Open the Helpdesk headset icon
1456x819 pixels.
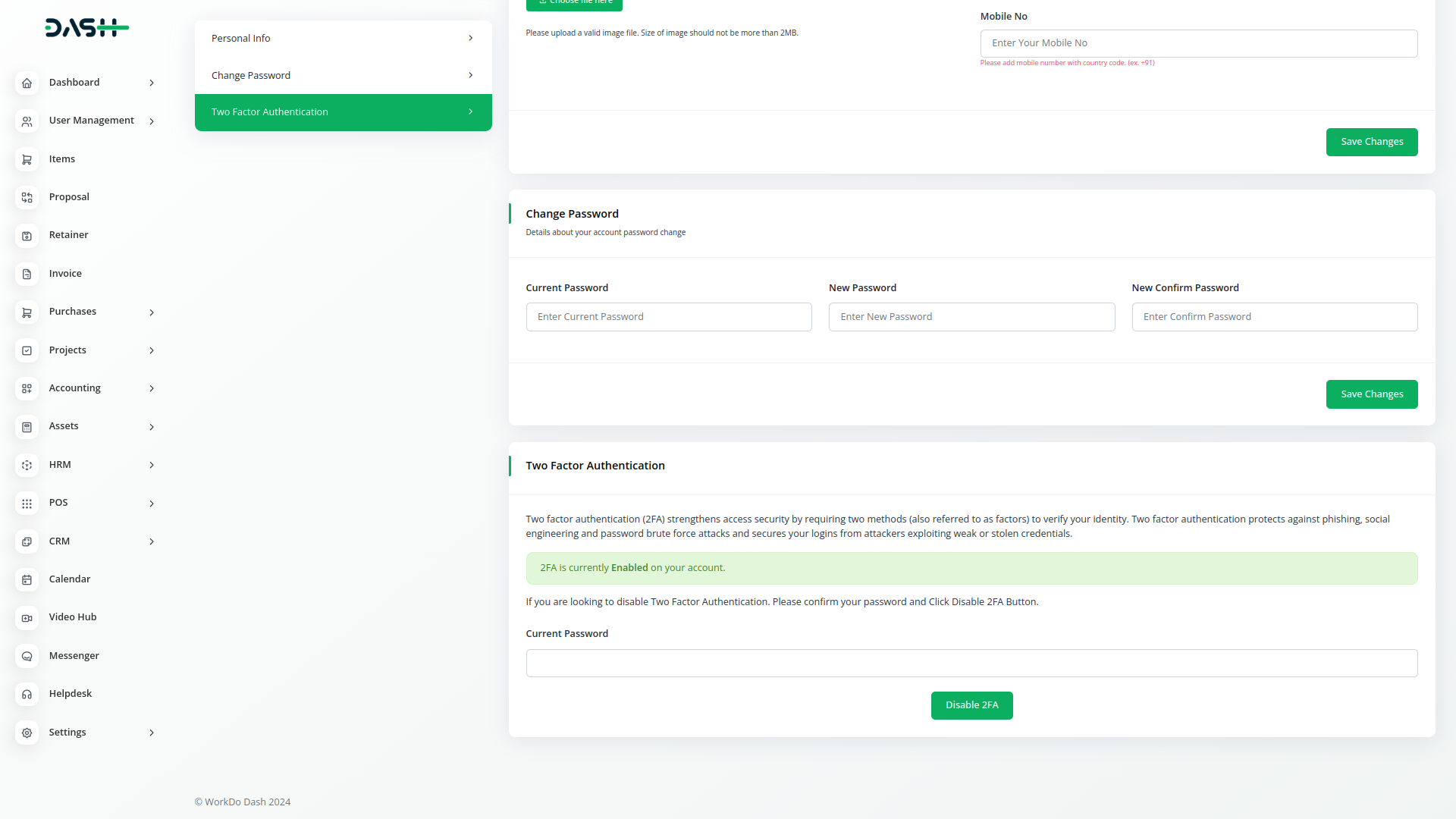point(27,695)
